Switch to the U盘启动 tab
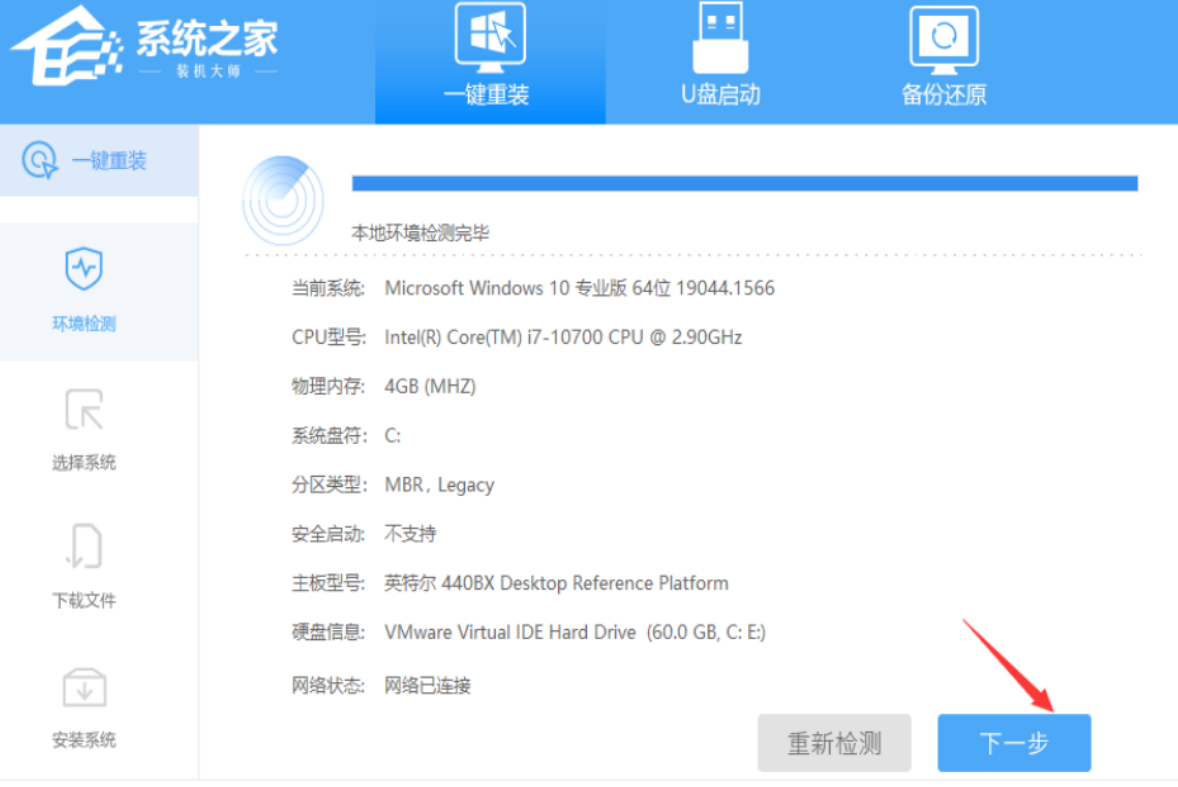 [x=720, y=39]
